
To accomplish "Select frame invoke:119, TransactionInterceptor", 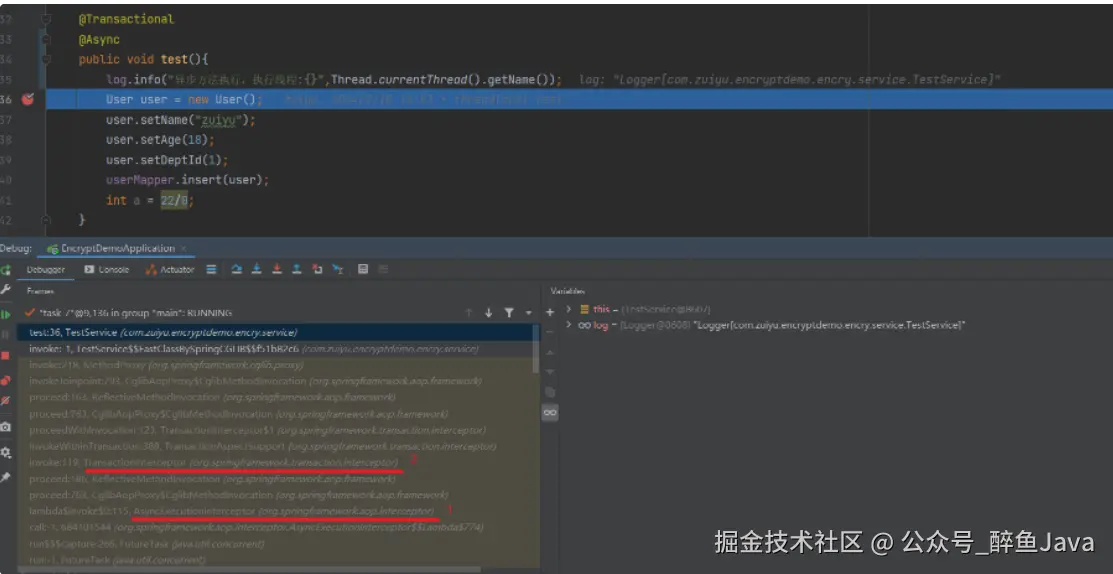I will (278, 463).
